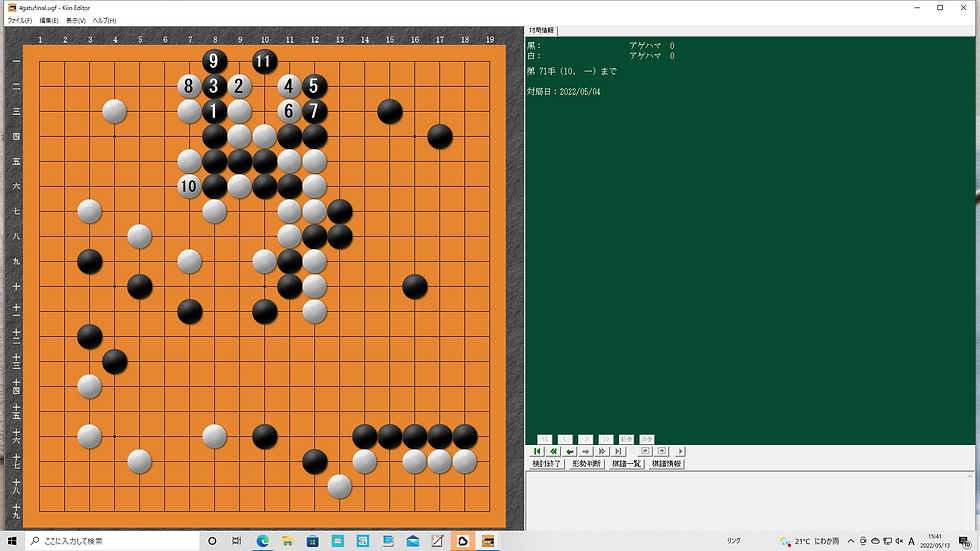The image size is (980, 551).
Task: Open the 表示(V) menu
Action: pos(76,21)
